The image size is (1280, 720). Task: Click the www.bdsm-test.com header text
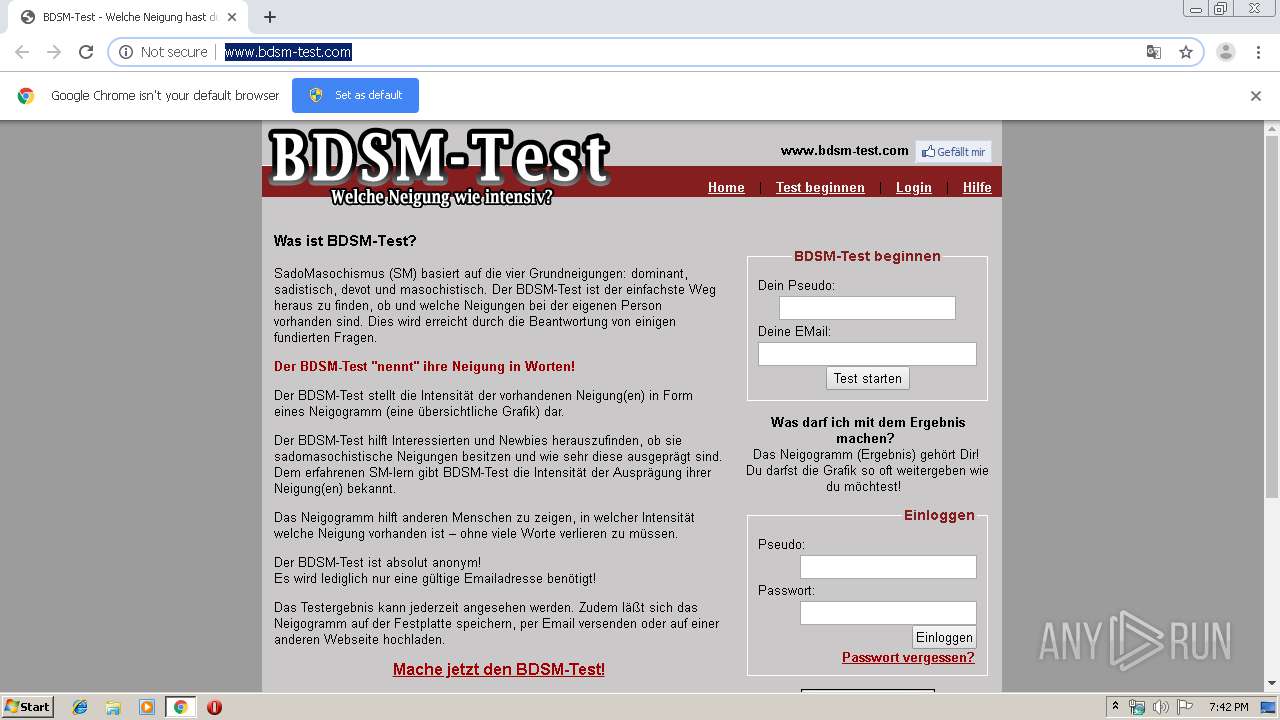point(845,151)
